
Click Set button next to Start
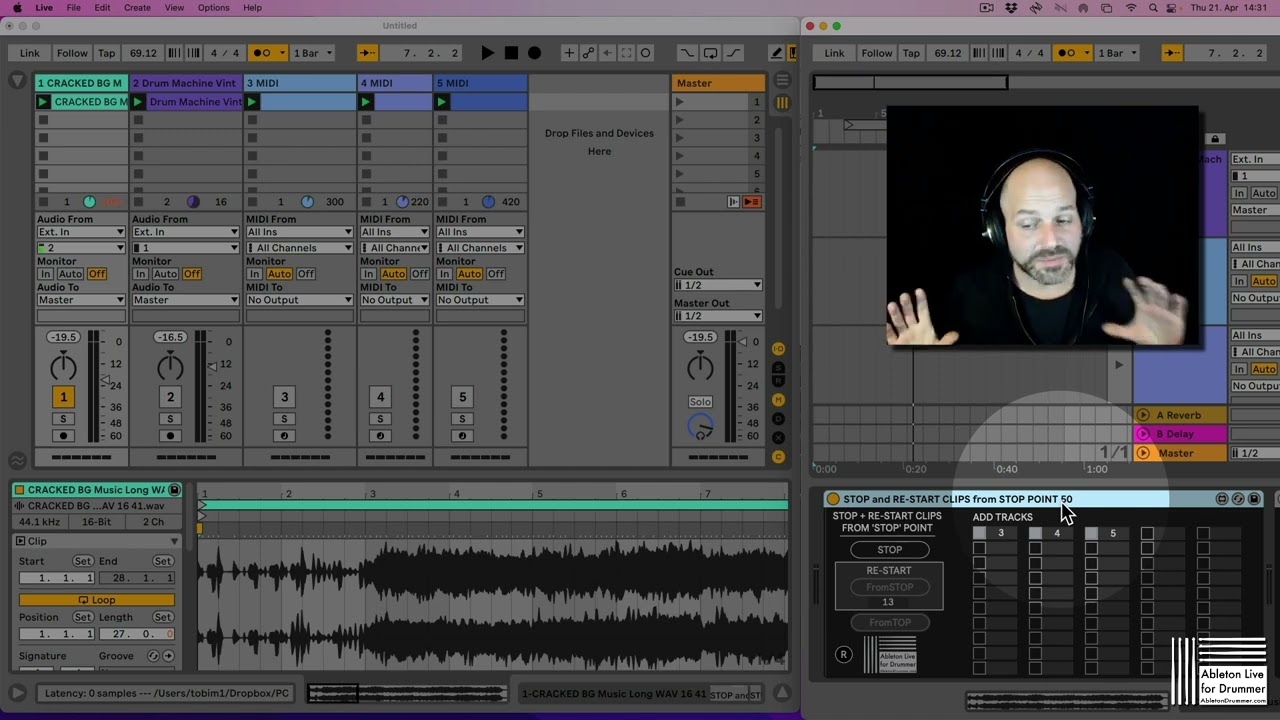pyautogui.click(x=83, y=561)
